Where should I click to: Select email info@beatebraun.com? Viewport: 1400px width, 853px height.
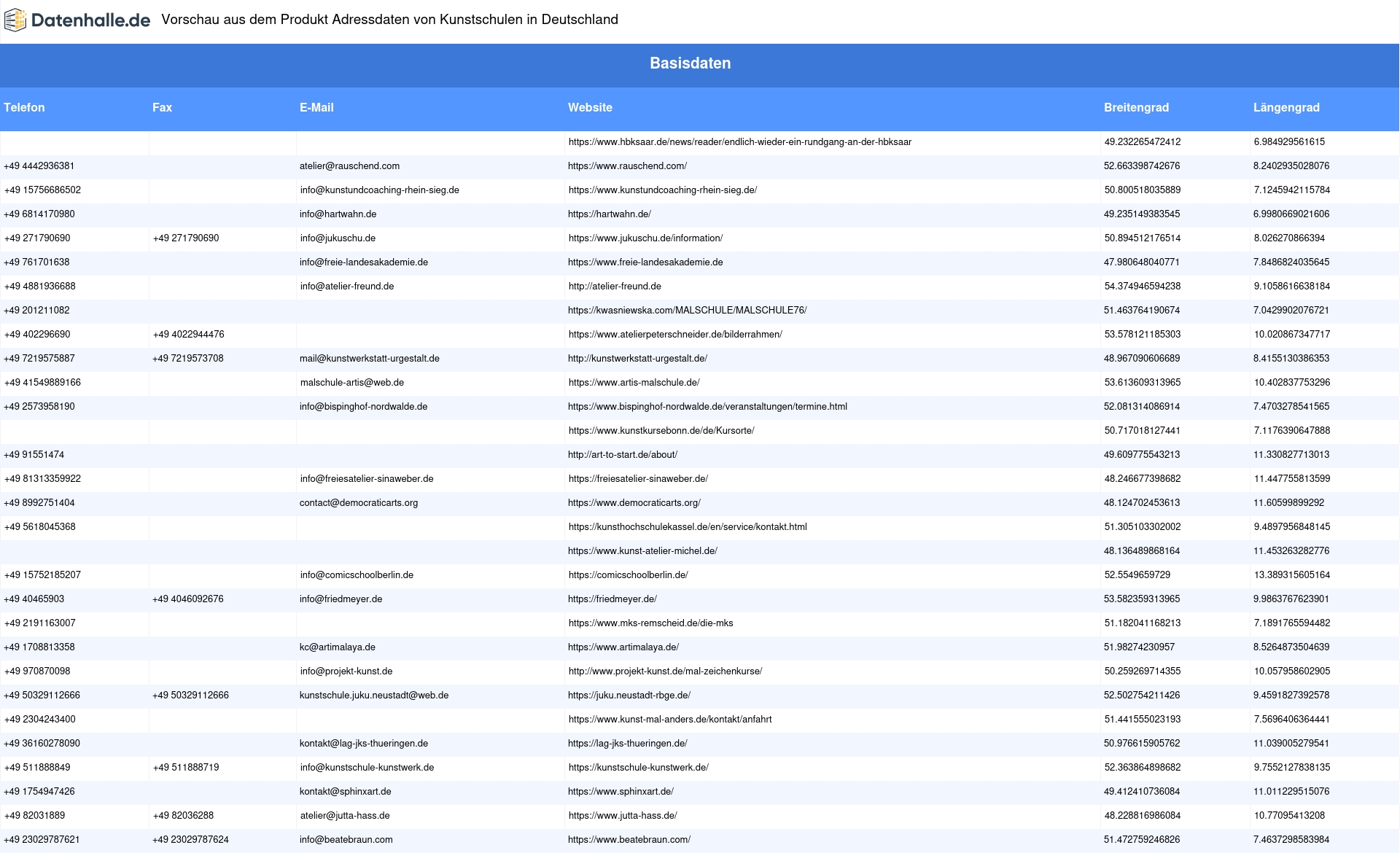click(x=346, y=840)
